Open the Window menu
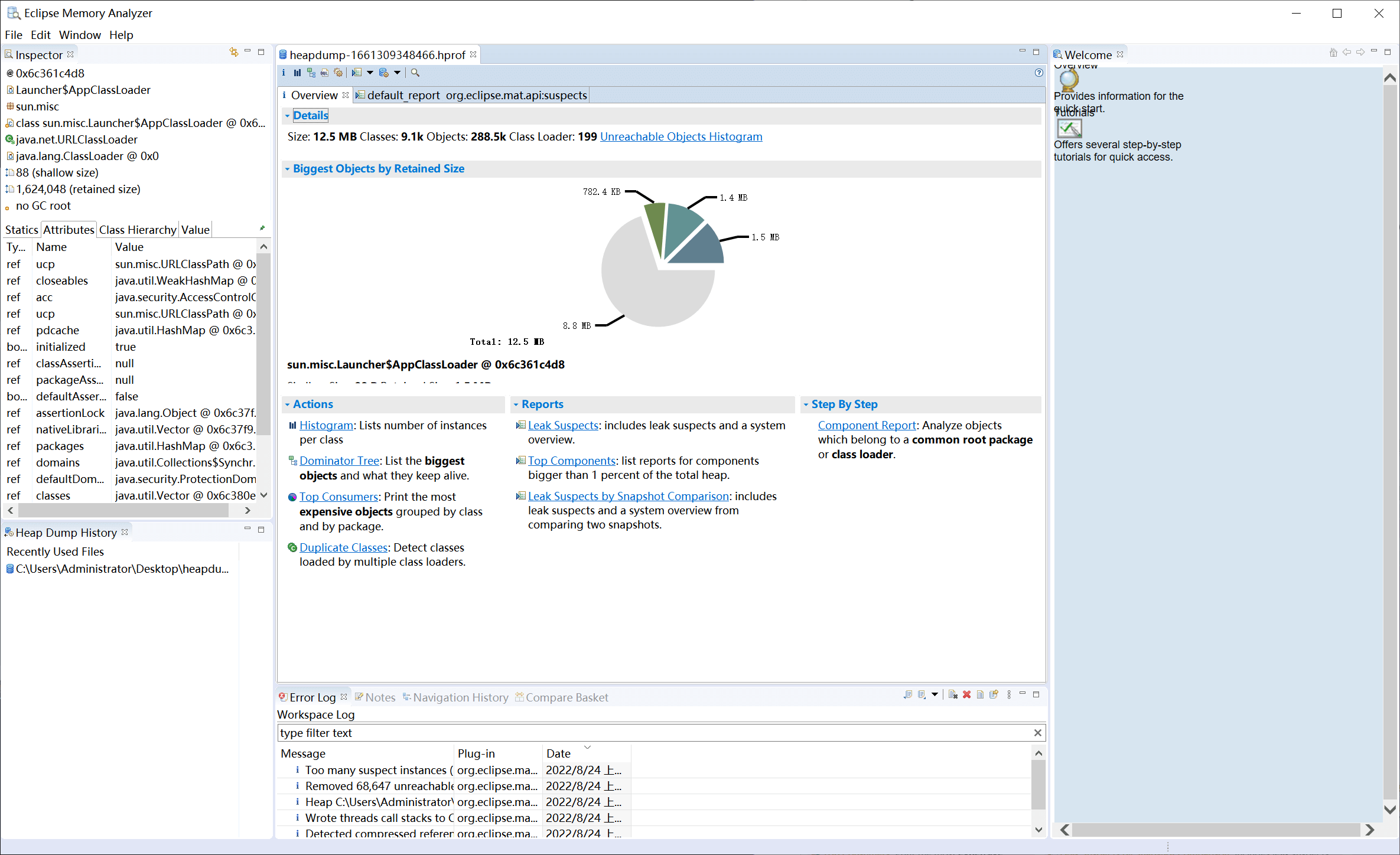Screen dimensions: 1400x855 80,35
